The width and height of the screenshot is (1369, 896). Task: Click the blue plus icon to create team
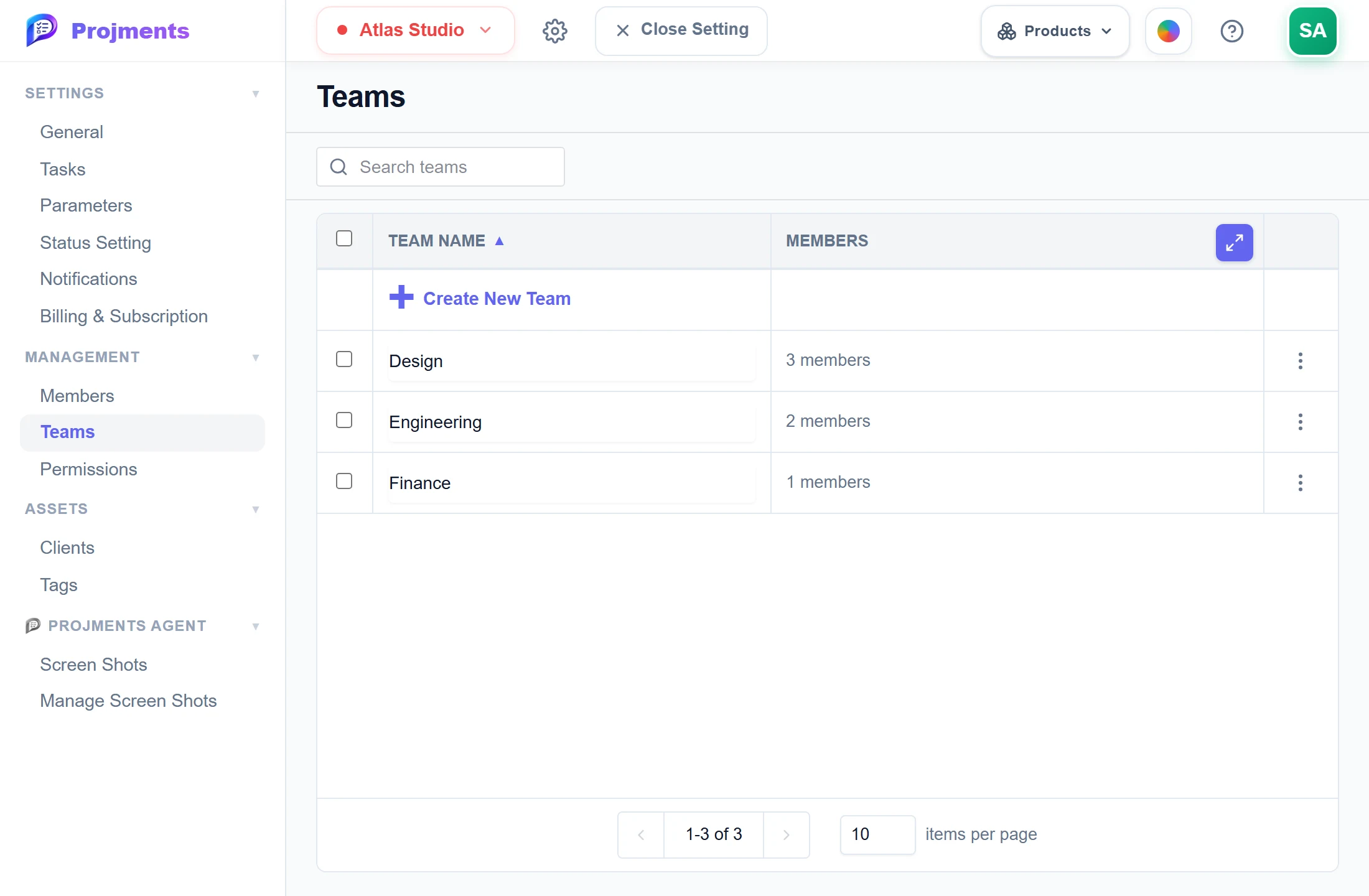point(401,297)
